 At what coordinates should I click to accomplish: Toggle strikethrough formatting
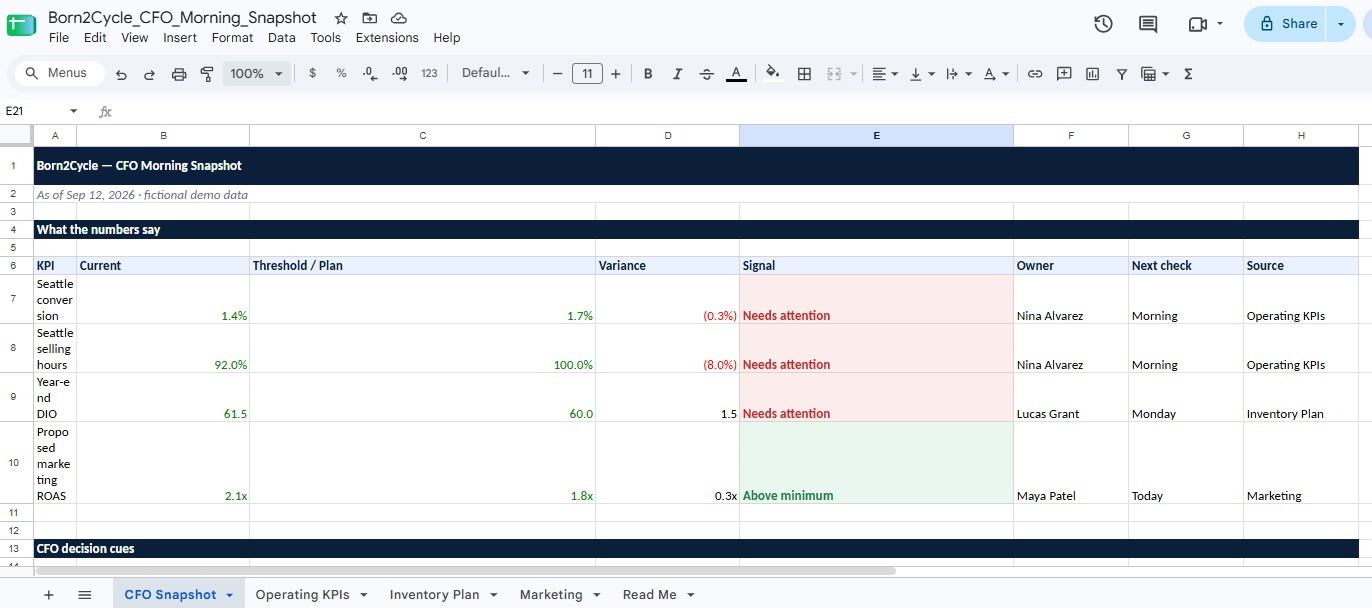click(x=707, y=74)
